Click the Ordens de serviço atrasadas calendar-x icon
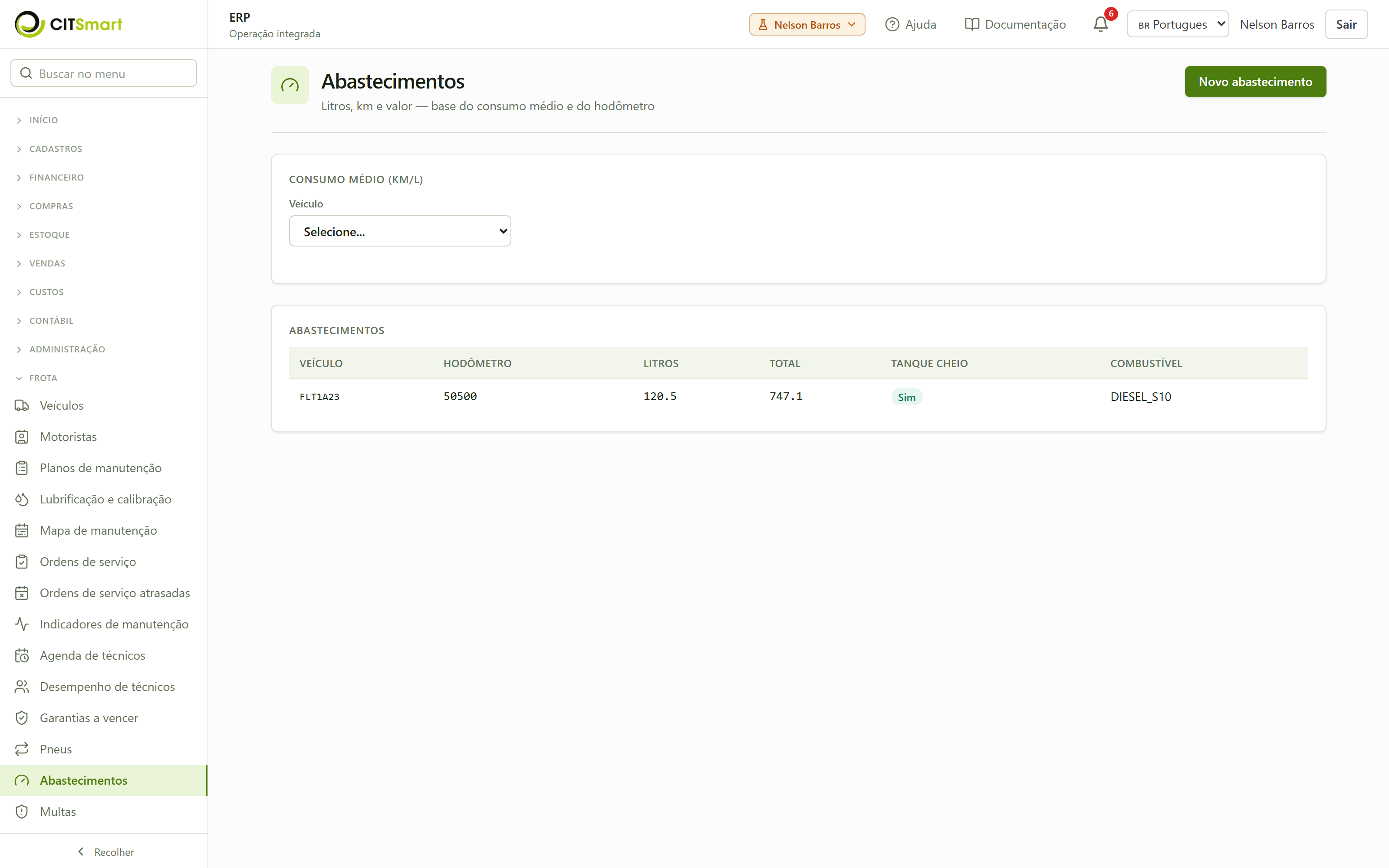This screenshot has width=1389, height=868. click(22, 593)
